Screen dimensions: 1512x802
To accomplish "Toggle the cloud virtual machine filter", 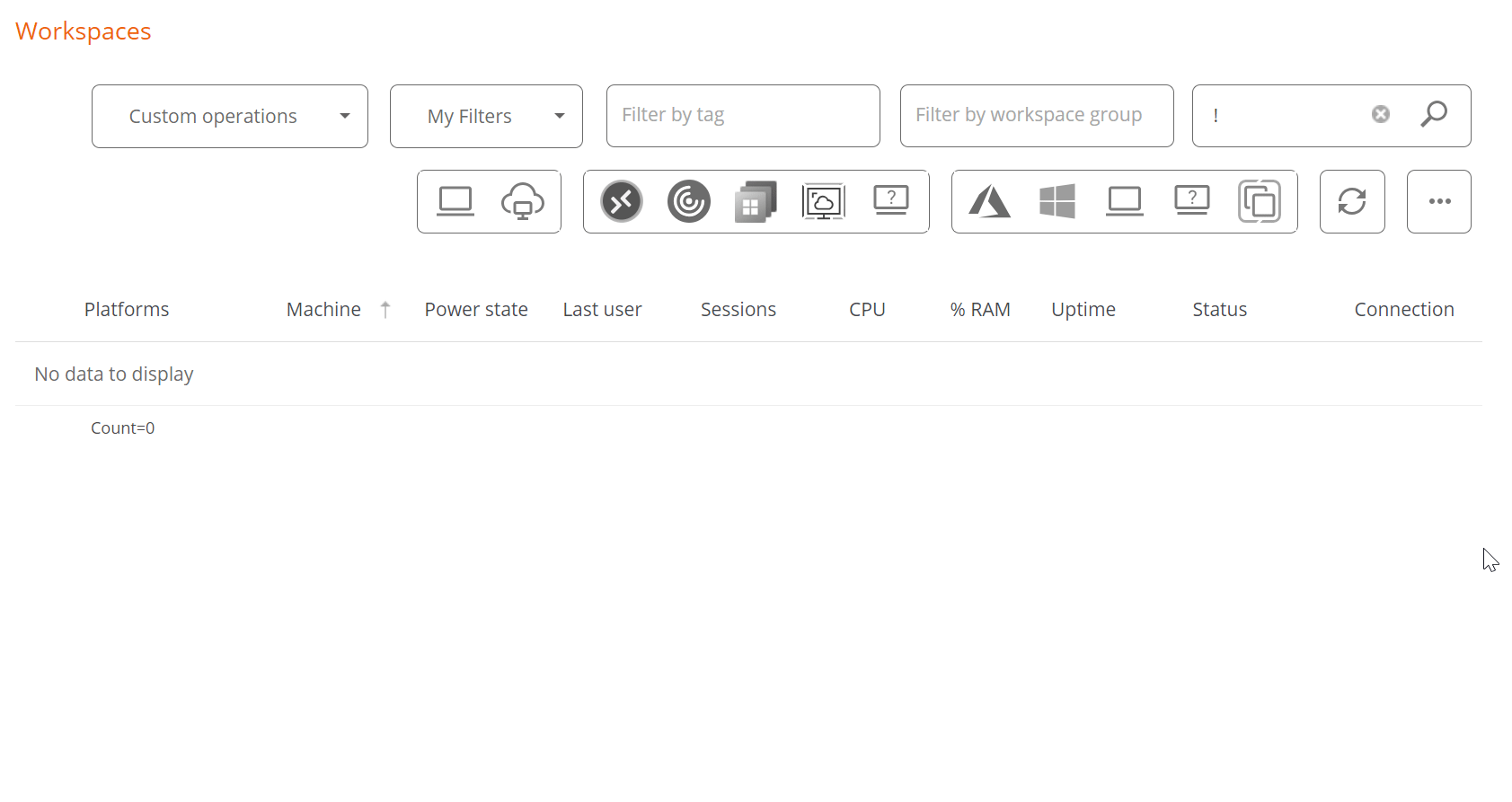I will pyautogui.click(x=523, y=201).
